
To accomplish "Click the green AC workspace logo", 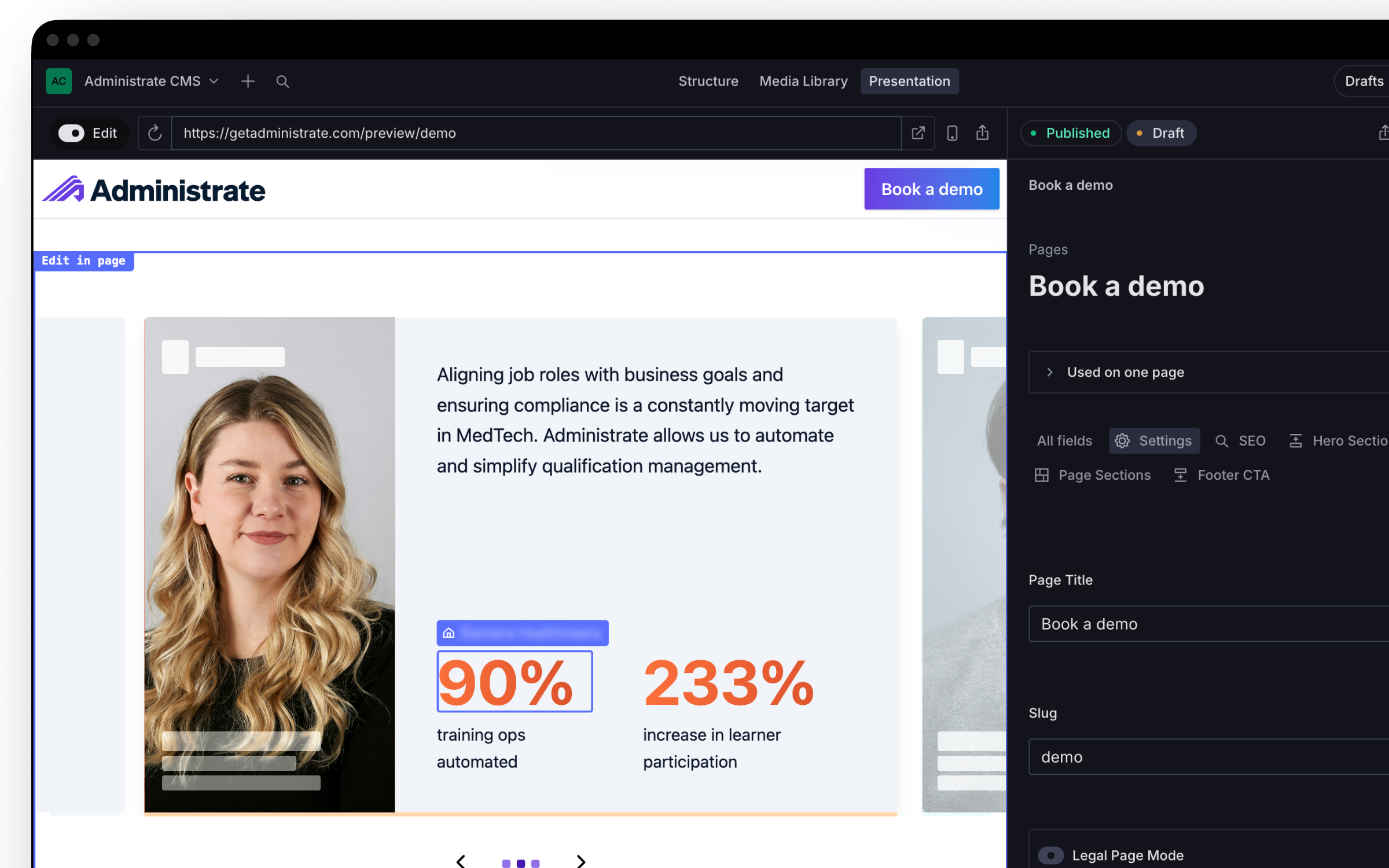I will tap(58, 81).
